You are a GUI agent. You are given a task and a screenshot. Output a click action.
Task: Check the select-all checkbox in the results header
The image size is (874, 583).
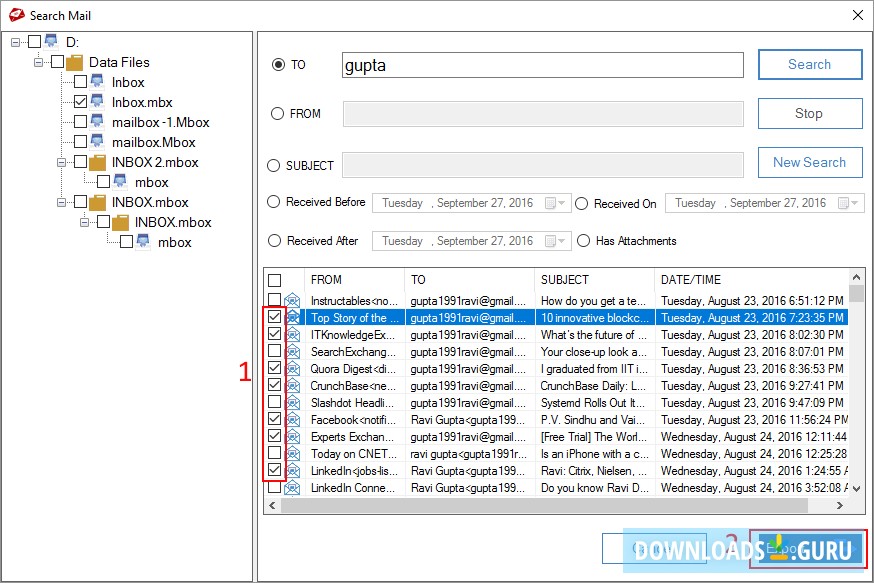272,280
